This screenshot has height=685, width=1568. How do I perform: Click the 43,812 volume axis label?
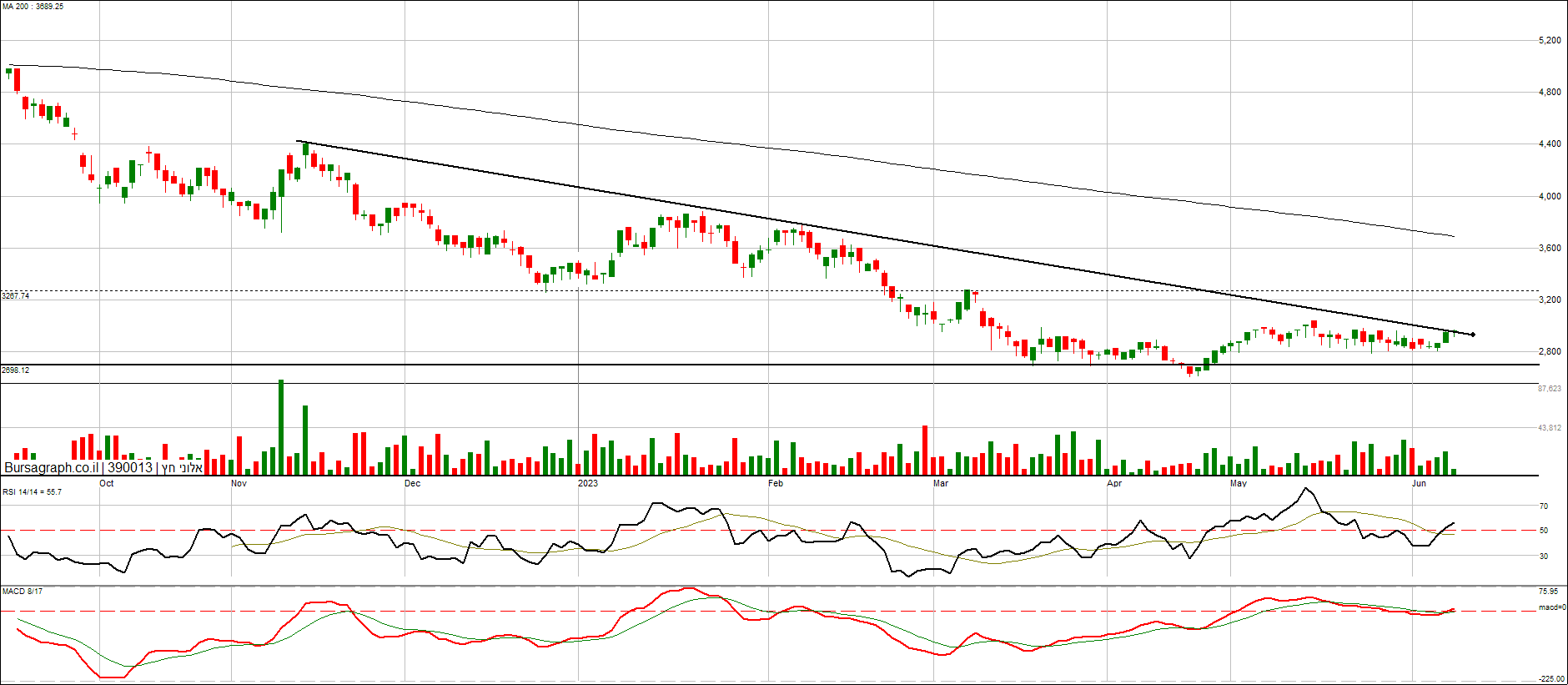click(1550, 427)
